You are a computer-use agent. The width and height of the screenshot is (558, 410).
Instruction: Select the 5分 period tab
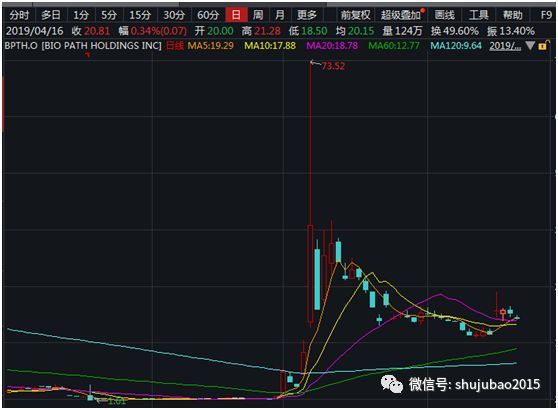(109, 15)
